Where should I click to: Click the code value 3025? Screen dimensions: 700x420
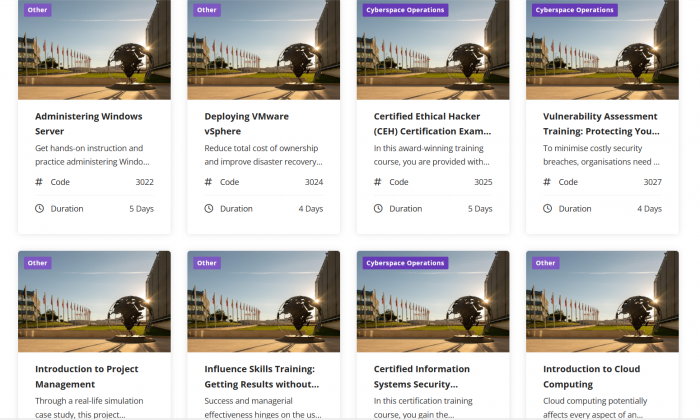483,182
